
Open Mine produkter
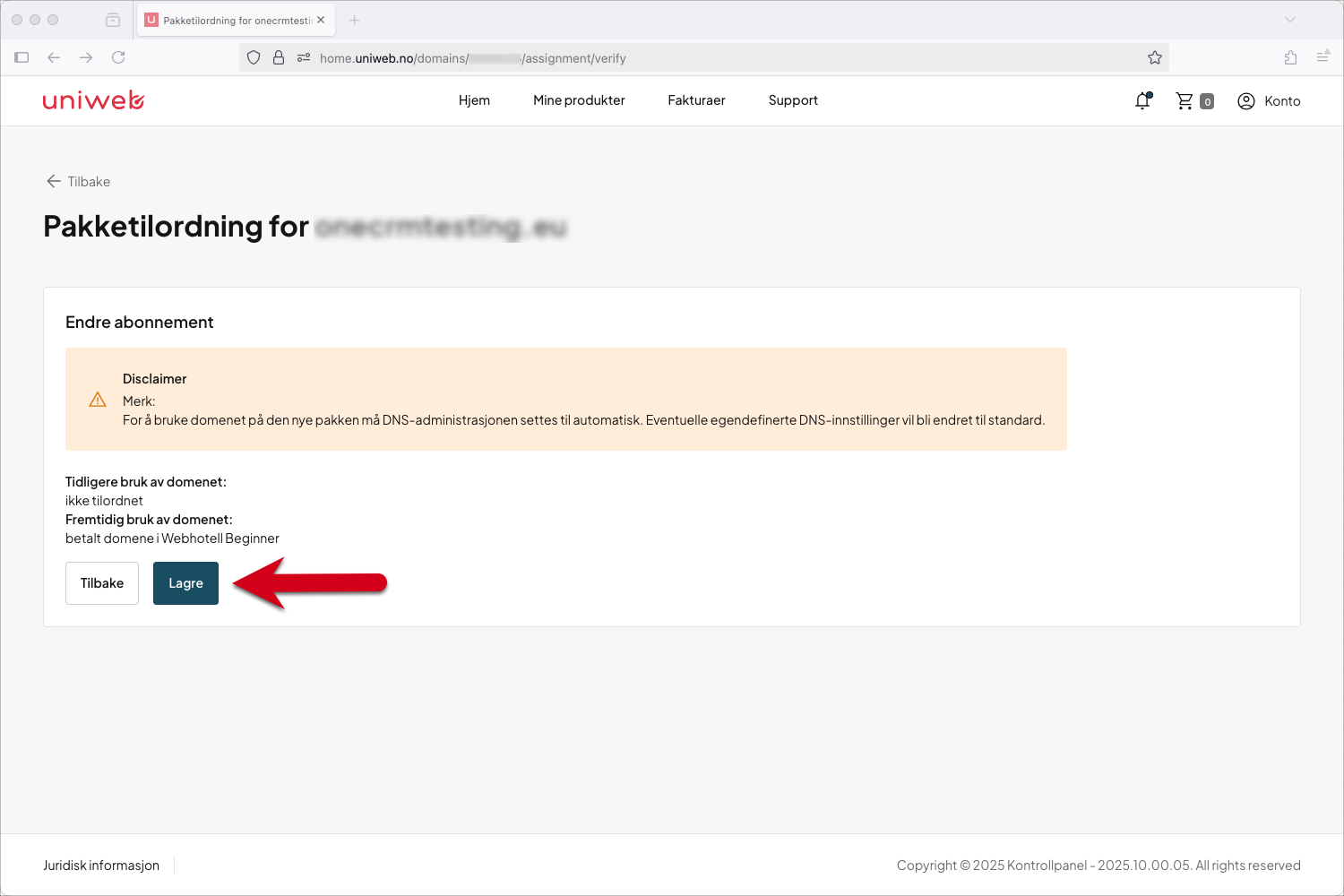tap(579, 100)
